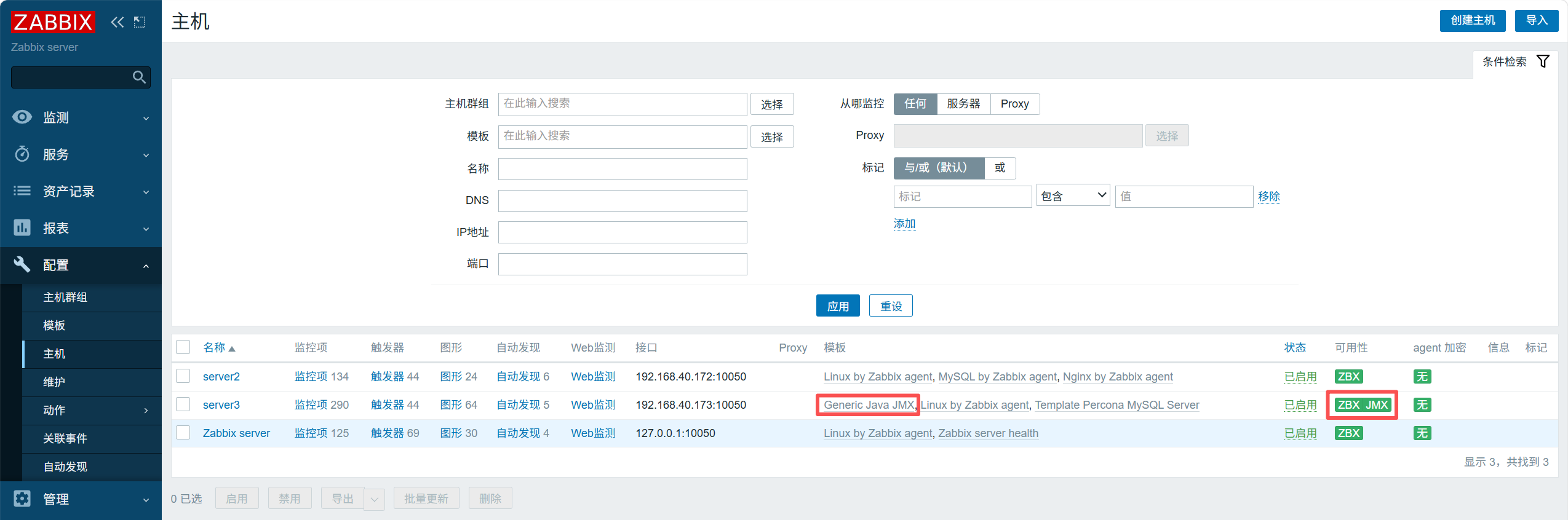This screenshot has height=520, width=1568.
Task: Tick the select-all hosts checkbox
Action: point(183,347)
